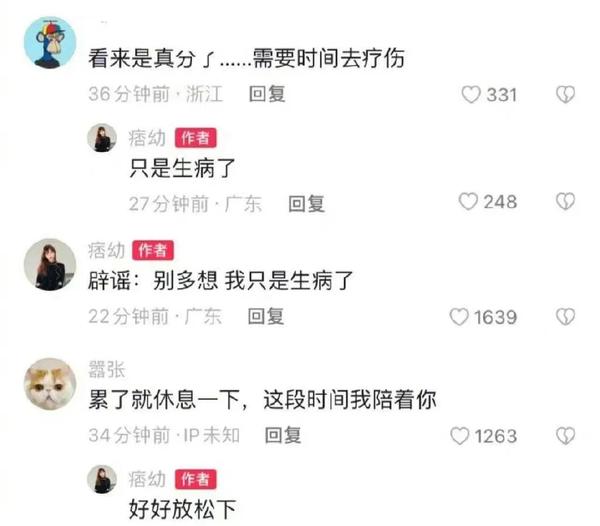Open 痞幼's small avatar above 只是生病了

102,138
